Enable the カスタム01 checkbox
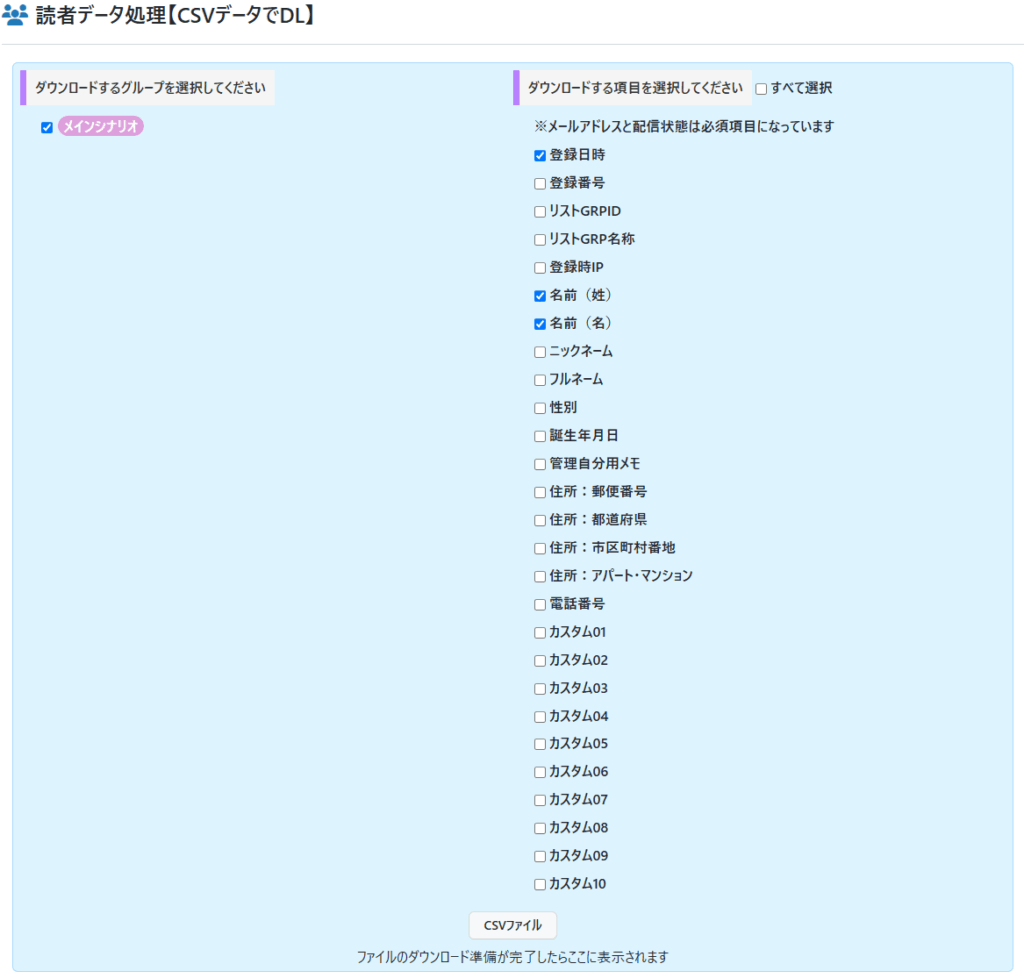This screenshot has width=1024, height=978. [540, 632]
